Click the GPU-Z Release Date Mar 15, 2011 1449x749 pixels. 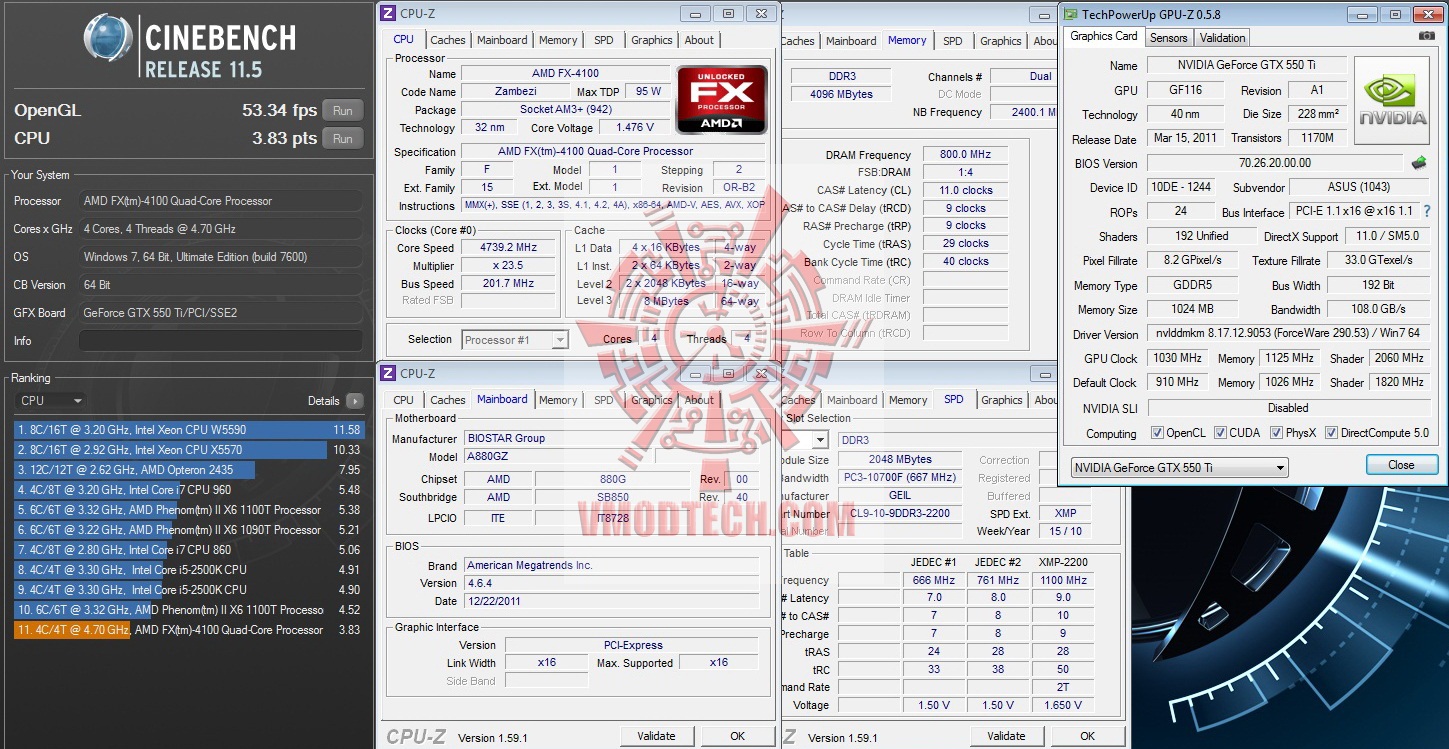tap(1187, 138)
